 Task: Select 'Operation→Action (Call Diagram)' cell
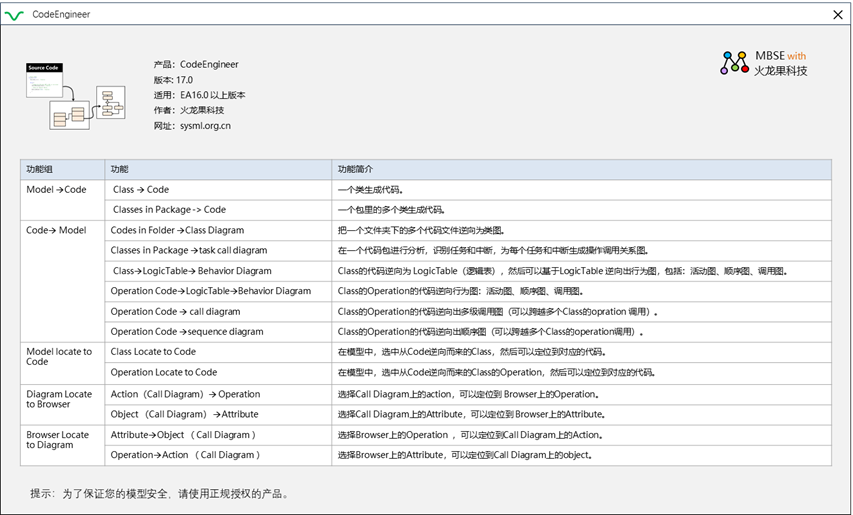pos(218,455)
